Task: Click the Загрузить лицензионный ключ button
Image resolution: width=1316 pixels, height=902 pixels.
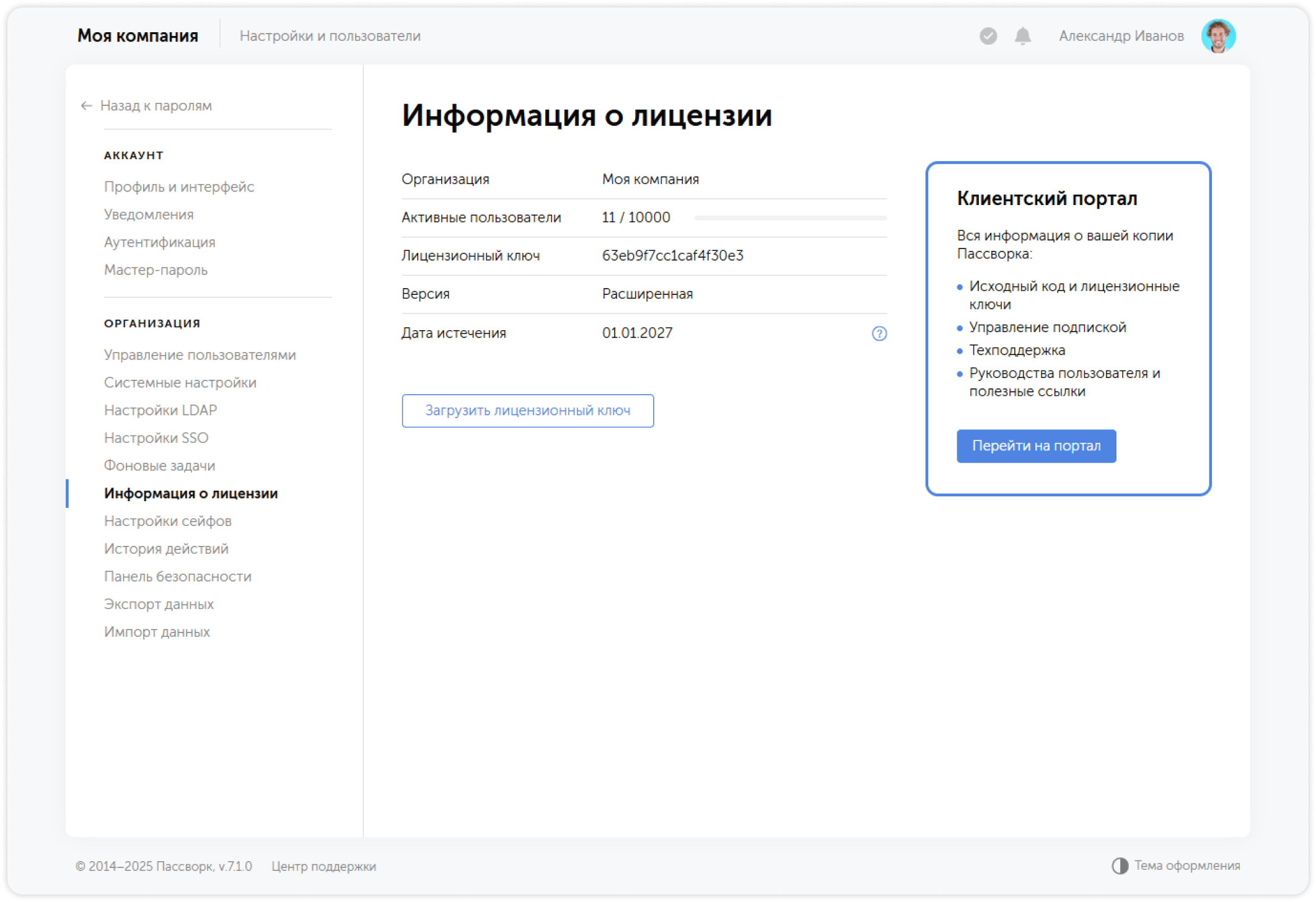Action: point(528,411)
